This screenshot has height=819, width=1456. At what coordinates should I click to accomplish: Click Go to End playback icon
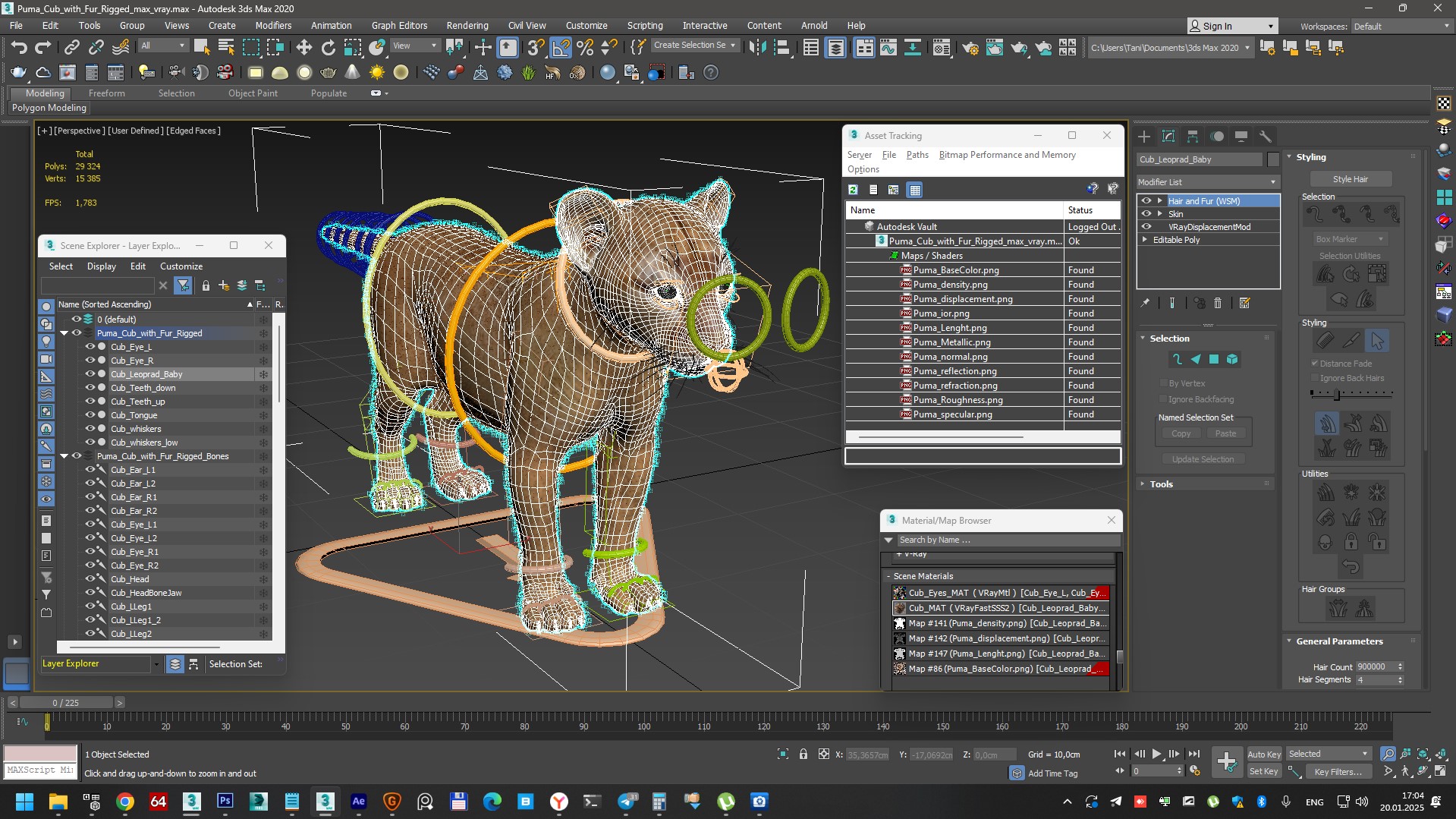1194,754
